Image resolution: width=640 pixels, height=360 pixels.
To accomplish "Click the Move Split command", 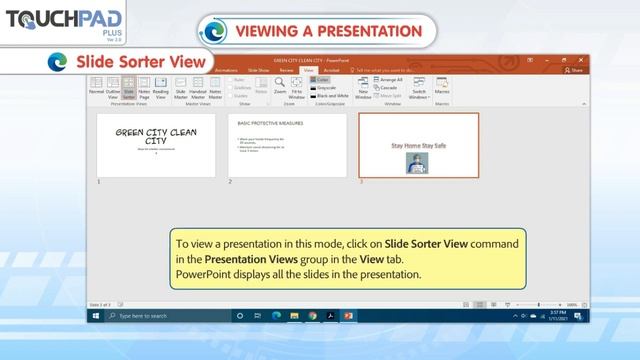I will coord(387,96).
